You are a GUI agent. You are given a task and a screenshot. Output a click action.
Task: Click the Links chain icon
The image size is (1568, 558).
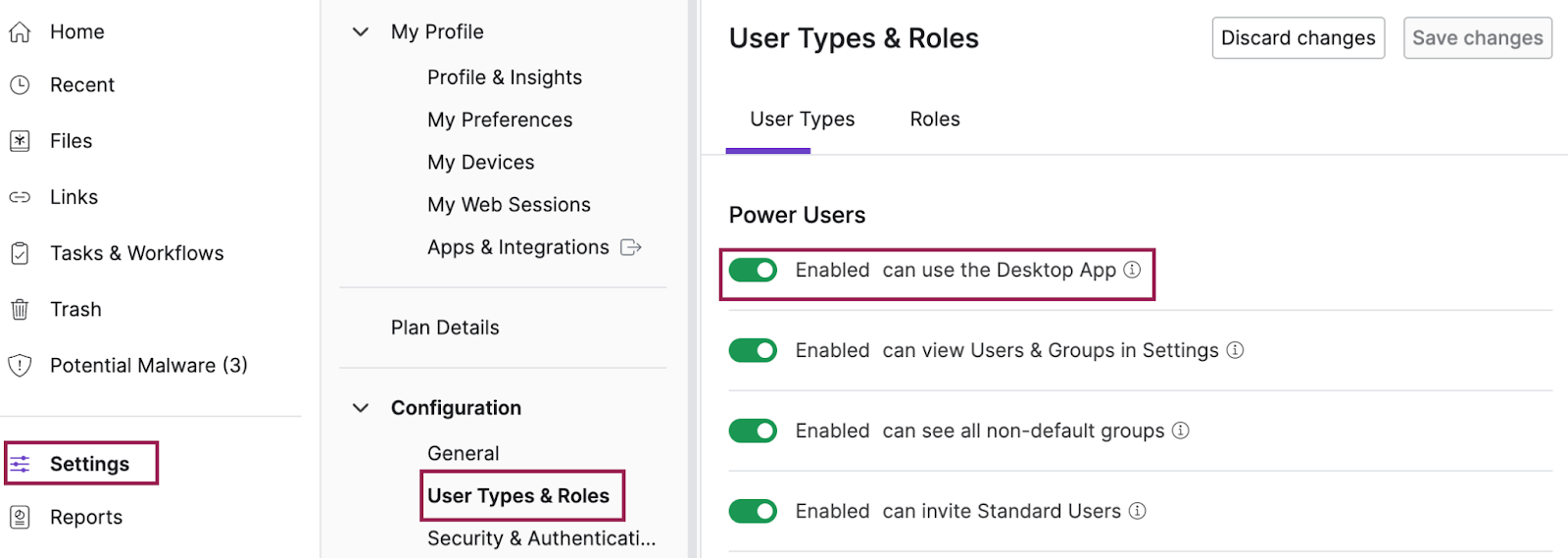point(20,197)
